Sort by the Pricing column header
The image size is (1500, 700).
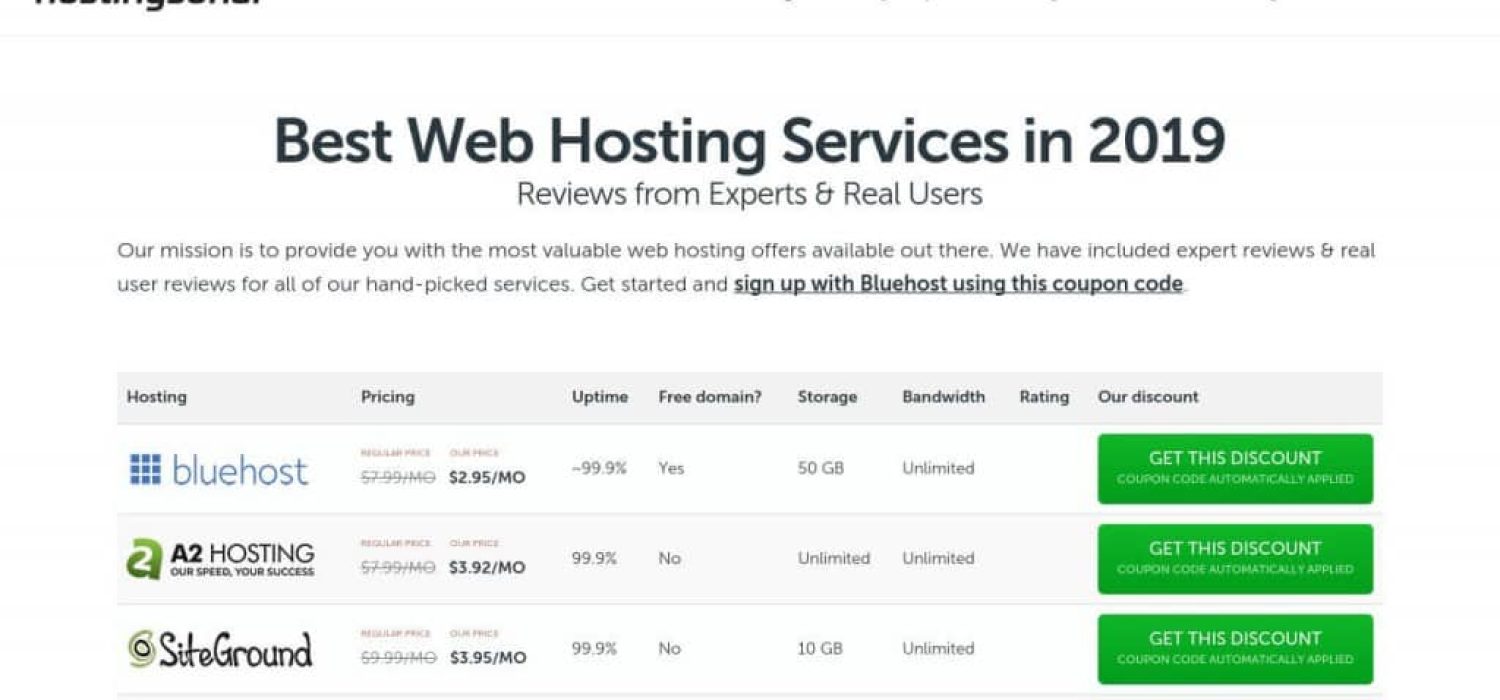[387, 397]
